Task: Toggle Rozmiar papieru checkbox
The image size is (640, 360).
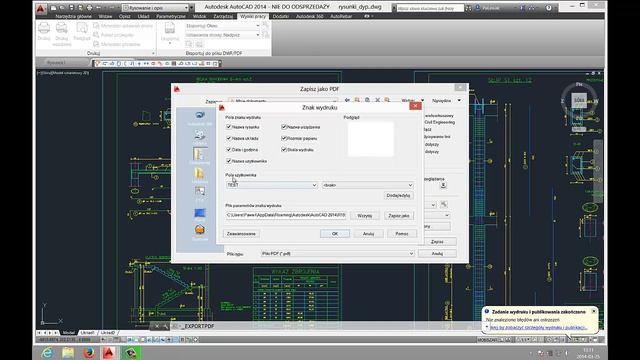Action: pos(284,138)
